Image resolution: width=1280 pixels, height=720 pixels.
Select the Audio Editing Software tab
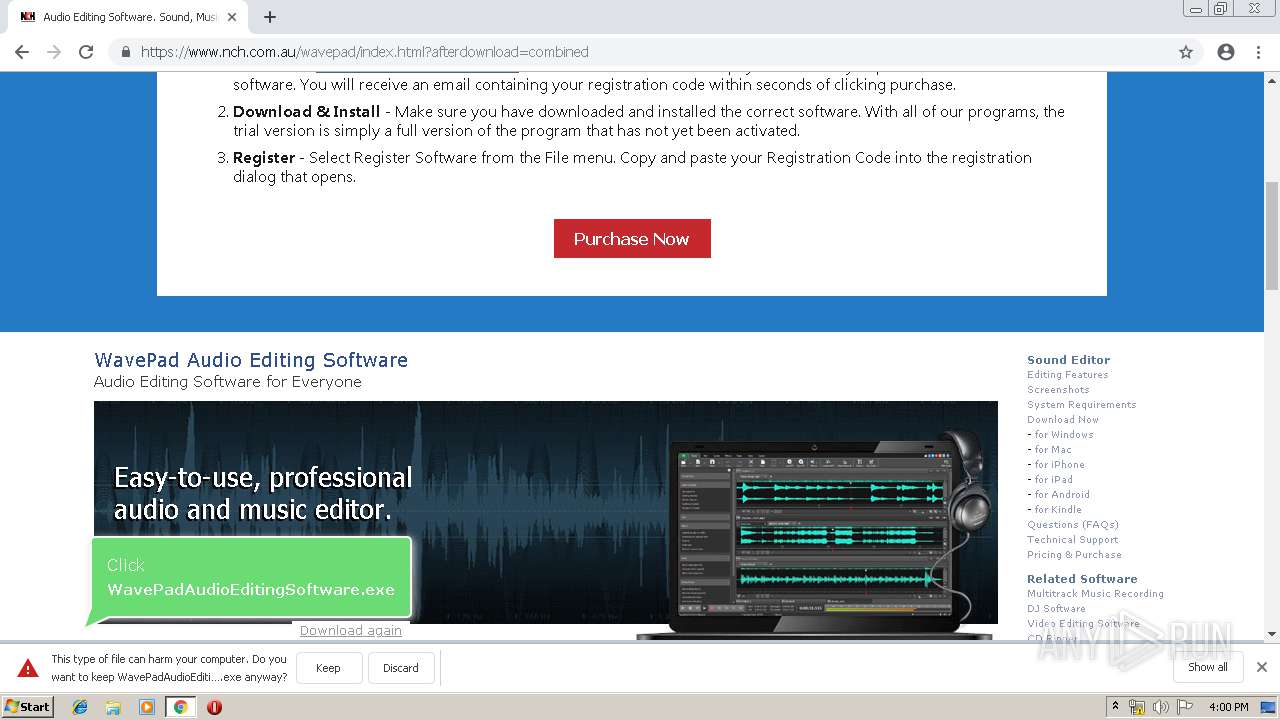pos(127,17)
